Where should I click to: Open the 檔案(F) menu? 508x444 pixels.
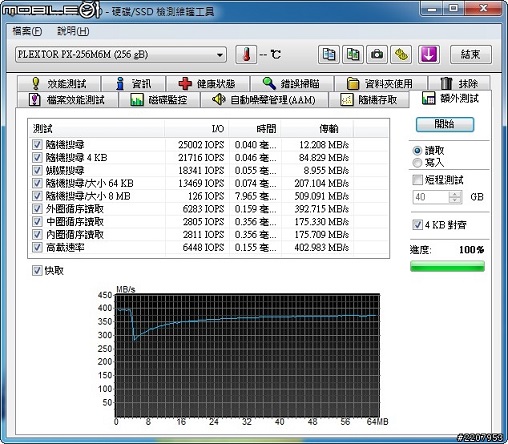[x=27, y=31]
